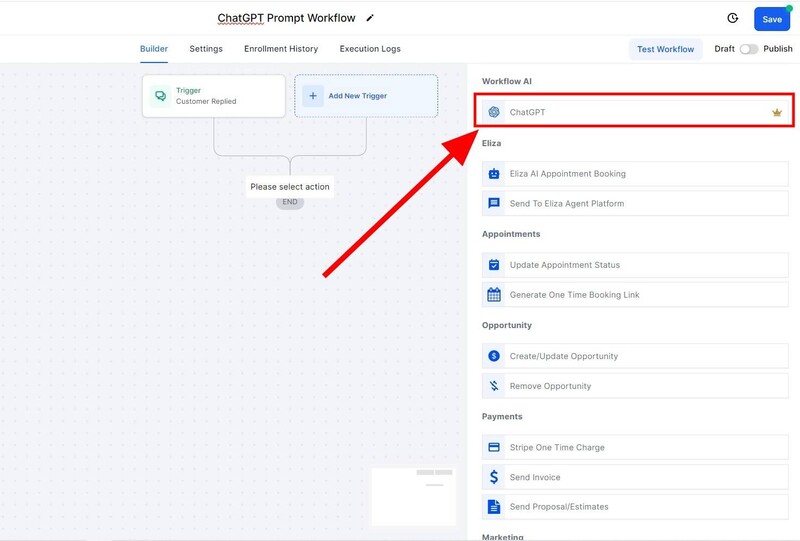Choose Update Appointment Status action
Screen dimensions: 800x541
[635, 265]
